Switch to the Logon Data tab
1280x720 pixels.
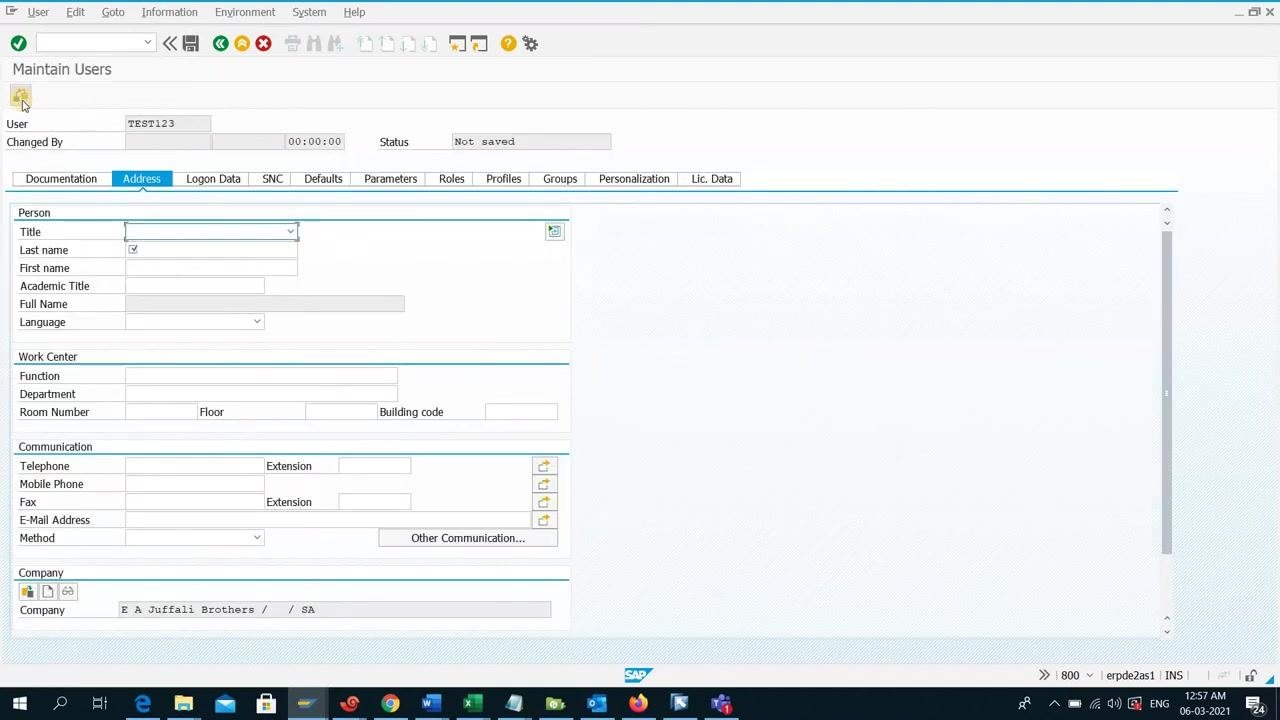[213, 179]
